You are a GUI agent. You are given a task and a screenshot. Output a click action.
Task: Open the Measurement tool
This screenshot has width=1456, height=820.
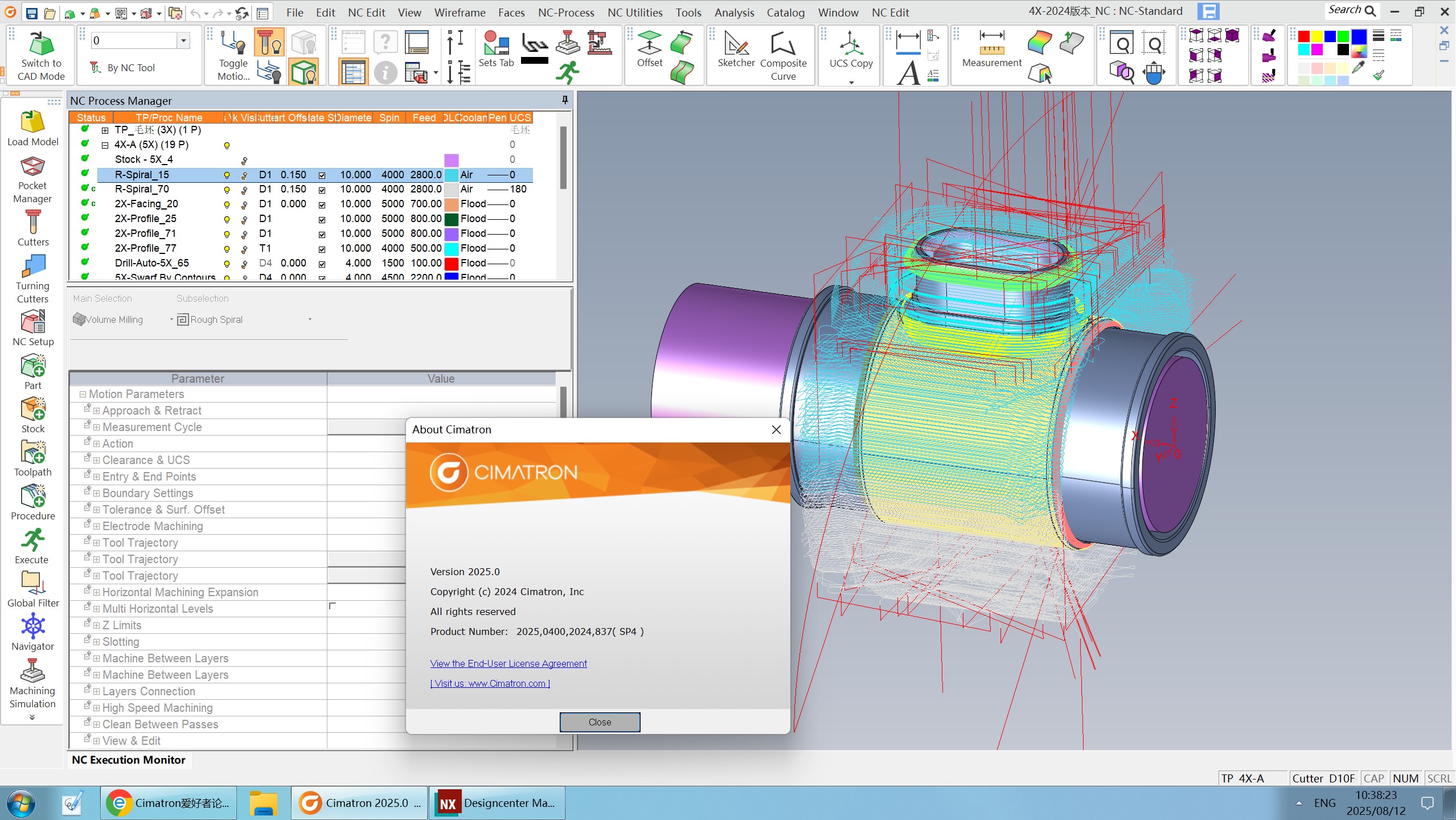tap(992, 49)
